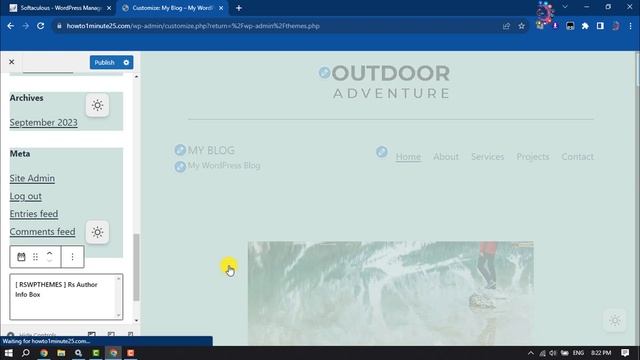
Task: Open Windows taskbar search
Action: coord(26,353)
